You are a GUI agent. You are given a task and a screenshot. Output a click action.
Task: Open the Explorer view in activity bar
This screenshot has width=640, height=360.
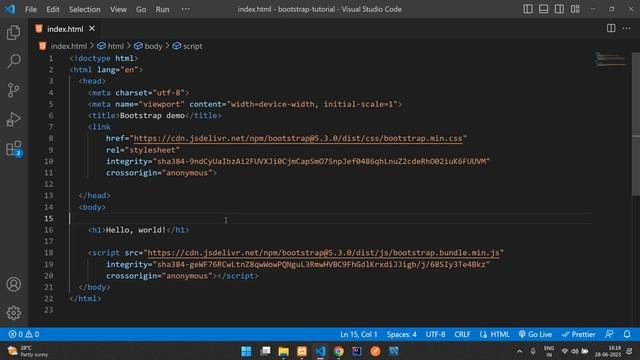tap(13, 33)
